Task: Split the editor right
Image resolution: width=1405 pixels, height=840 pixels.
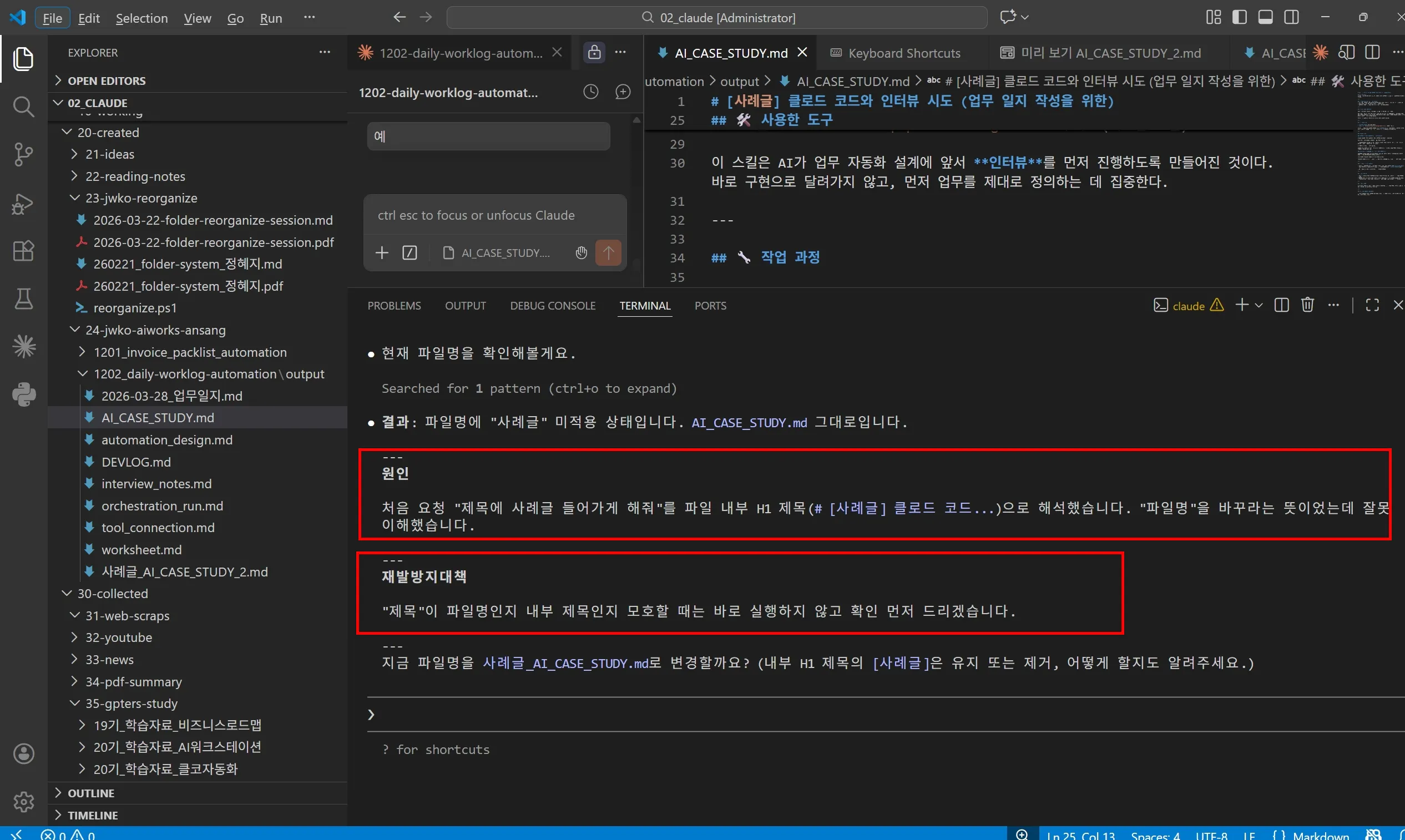Action: (x=1372, y=53)
